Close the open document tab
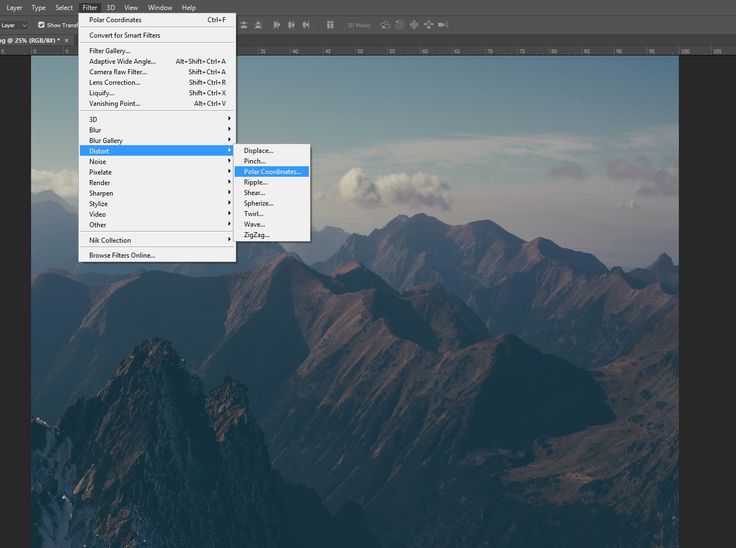Image resolution: width=736 pixels, height=548 pixels. (x=66, y=40)
